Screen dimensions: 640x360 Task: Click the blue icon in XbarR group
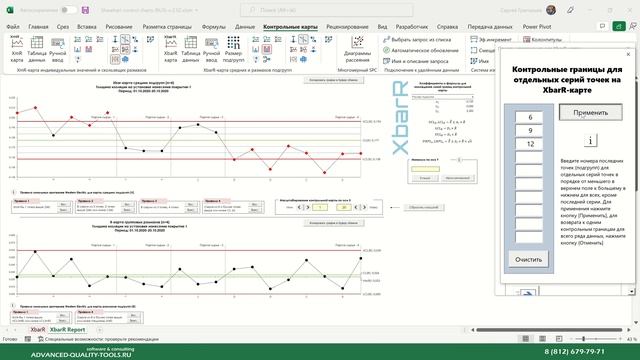point(303,60)
